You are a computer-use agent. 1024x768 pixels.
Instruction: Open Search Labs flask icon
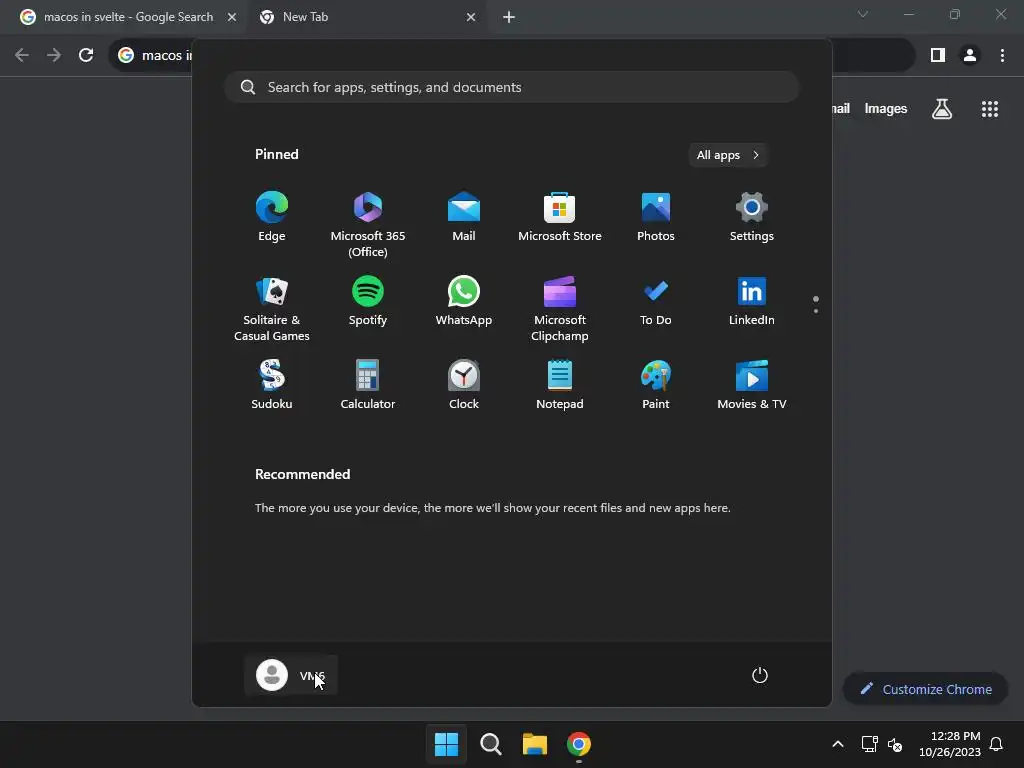[942, 108]
